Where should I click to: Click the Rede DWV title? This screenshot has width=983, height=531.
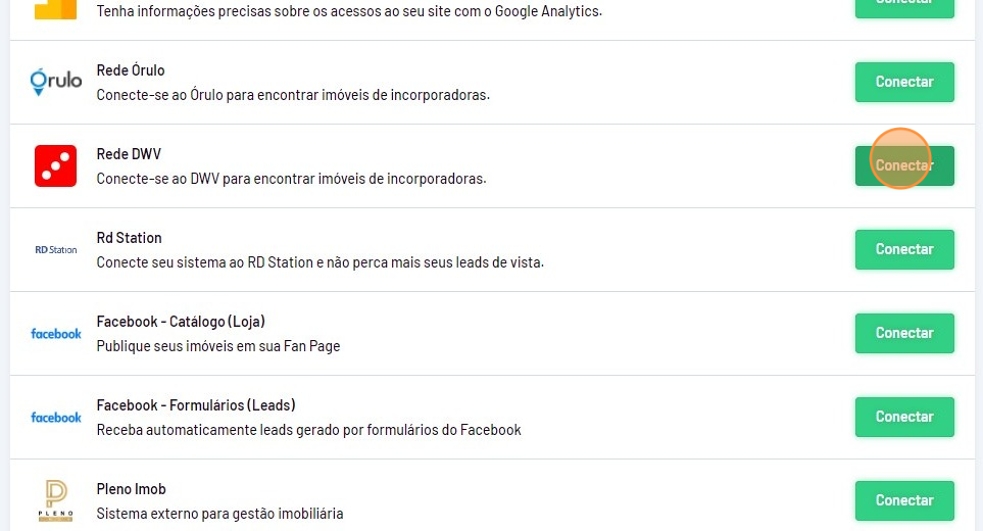click(x=128, y=154)
